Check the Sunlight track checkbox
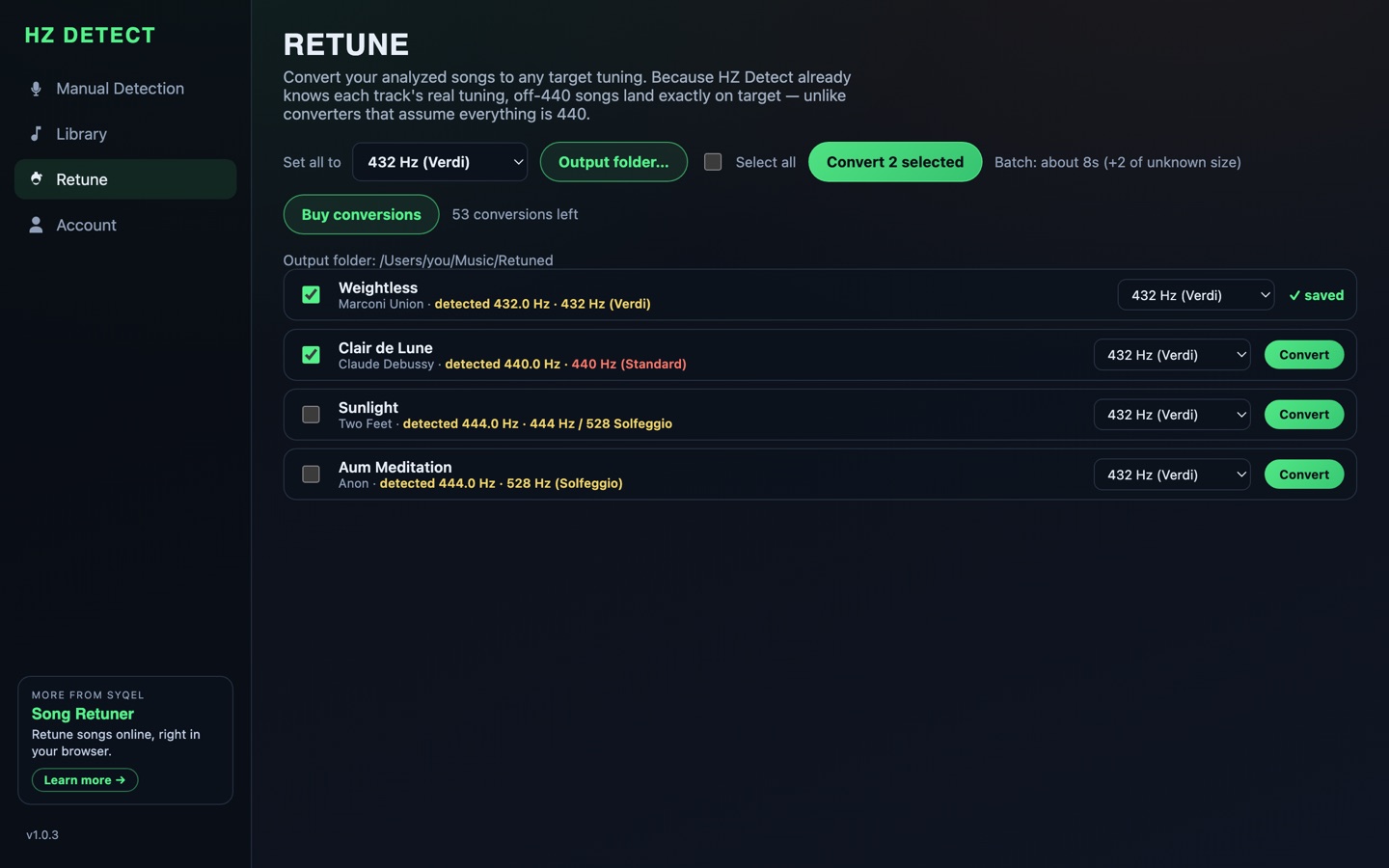The image size is (1389, 868). (x=311, y=415)
